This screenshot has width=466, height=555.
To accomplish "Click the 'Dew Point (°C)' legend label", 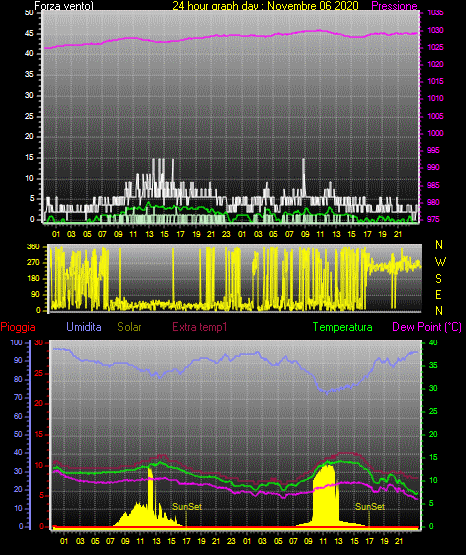I will pos(427,327).
